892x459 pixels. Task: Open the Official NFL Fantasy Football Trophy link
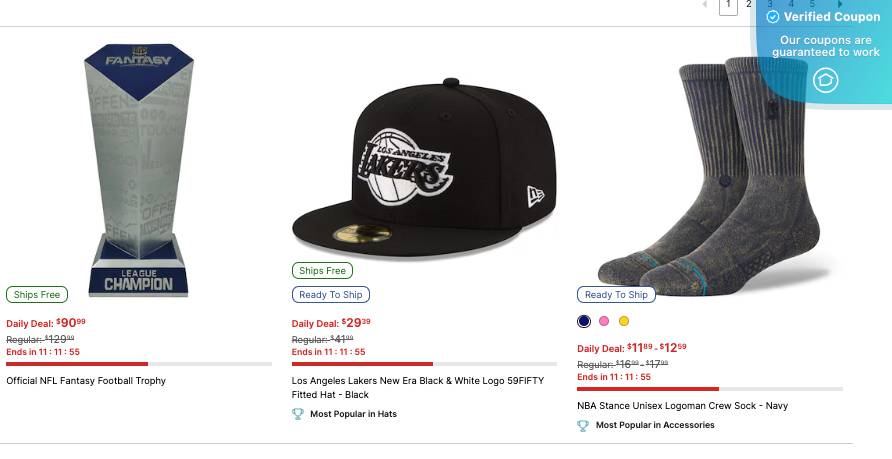pyautogui.click(x=86, y=381)
